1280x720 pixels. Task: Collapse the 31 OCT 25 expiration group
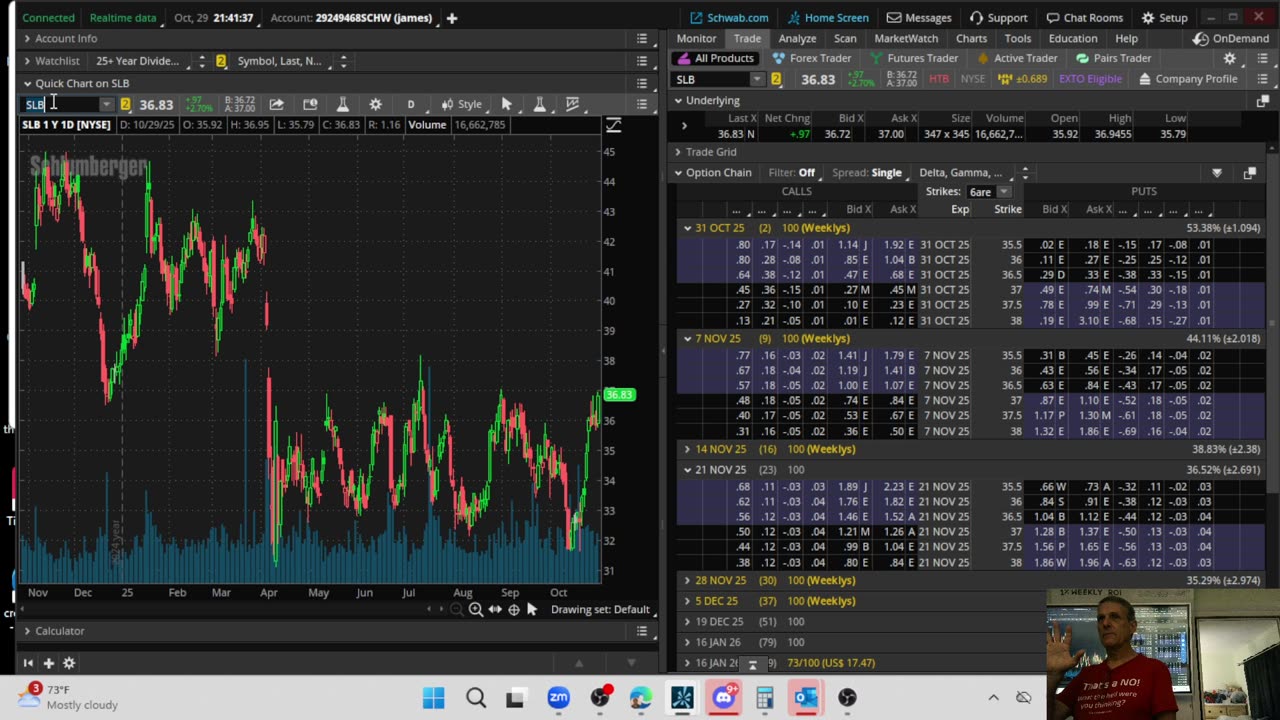[x=688, y=228]
